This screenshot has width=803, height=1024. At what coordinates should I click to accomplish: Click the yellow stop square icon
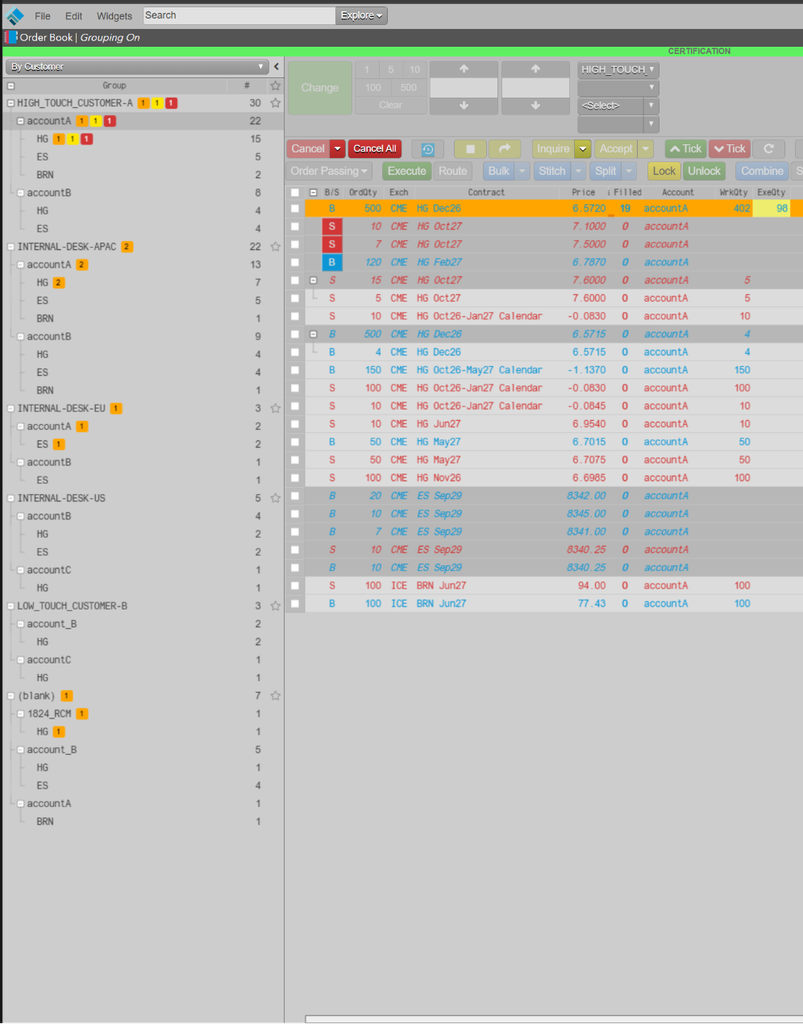(x=470, y=149)
